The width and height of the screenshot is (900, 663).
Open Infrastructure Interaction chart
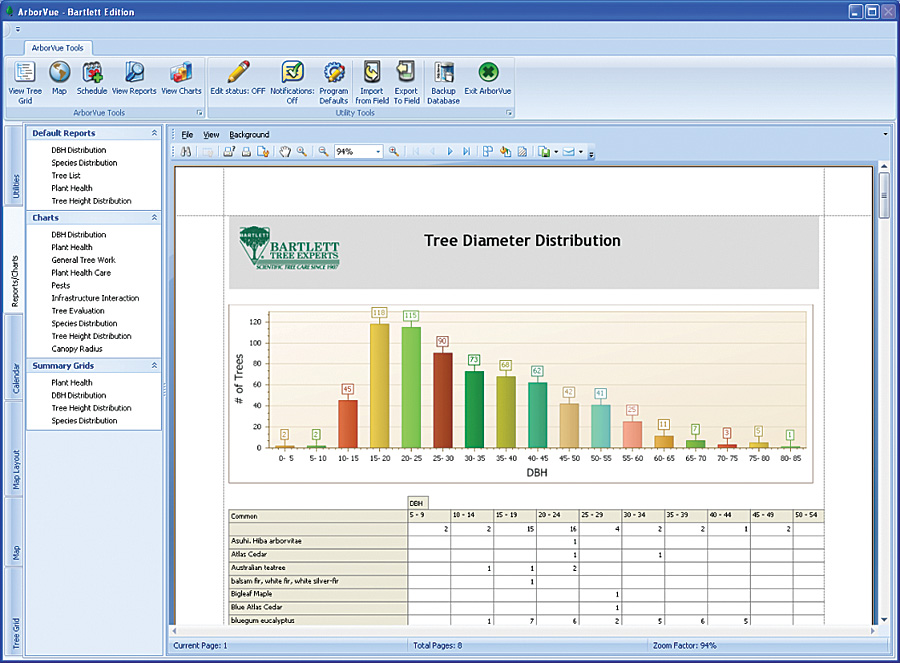pos(95,298)
